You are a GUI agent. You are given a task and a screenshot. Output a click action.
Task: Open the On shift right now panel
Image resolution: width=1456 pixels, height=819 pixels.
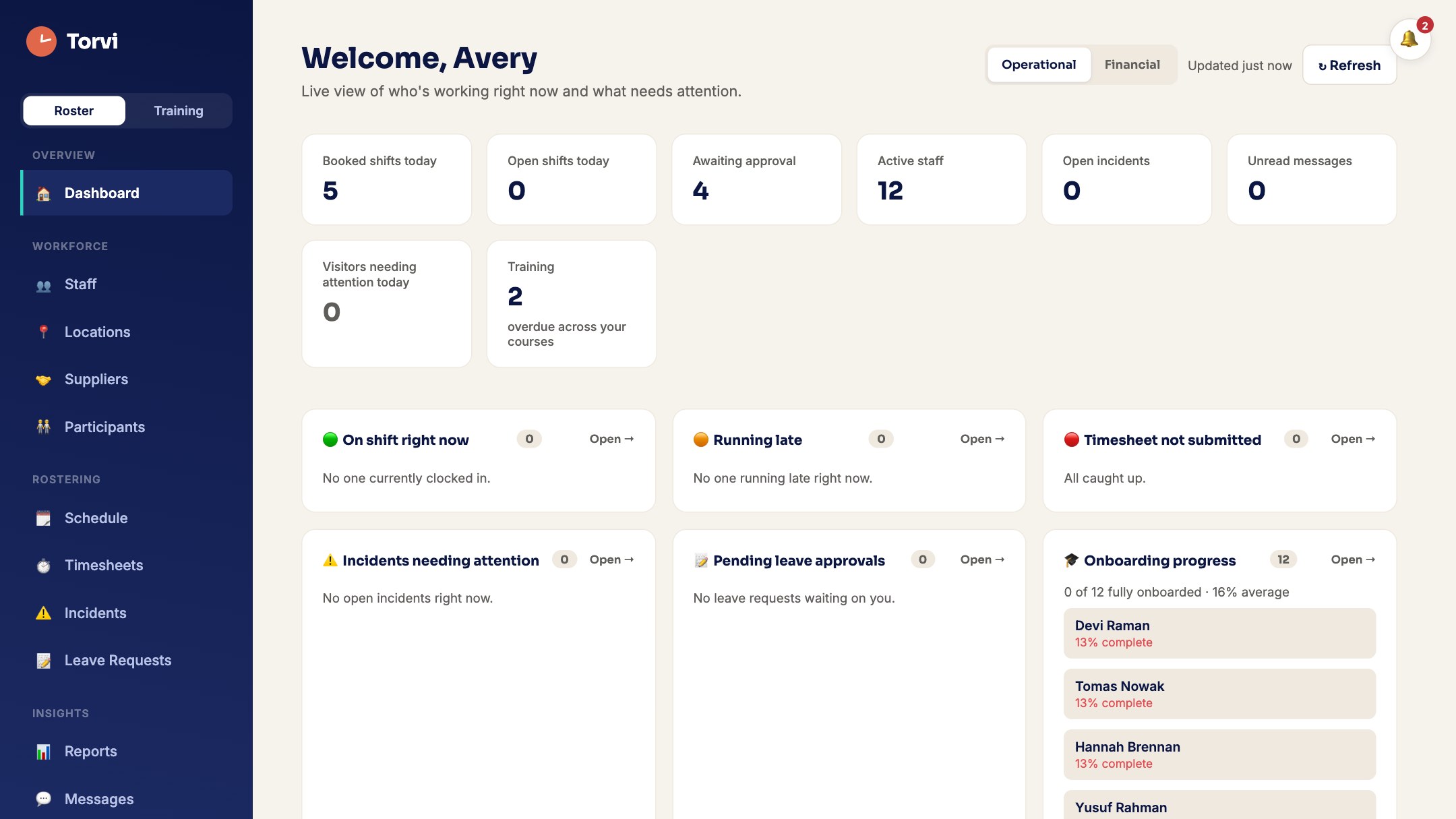pos(611,439)
